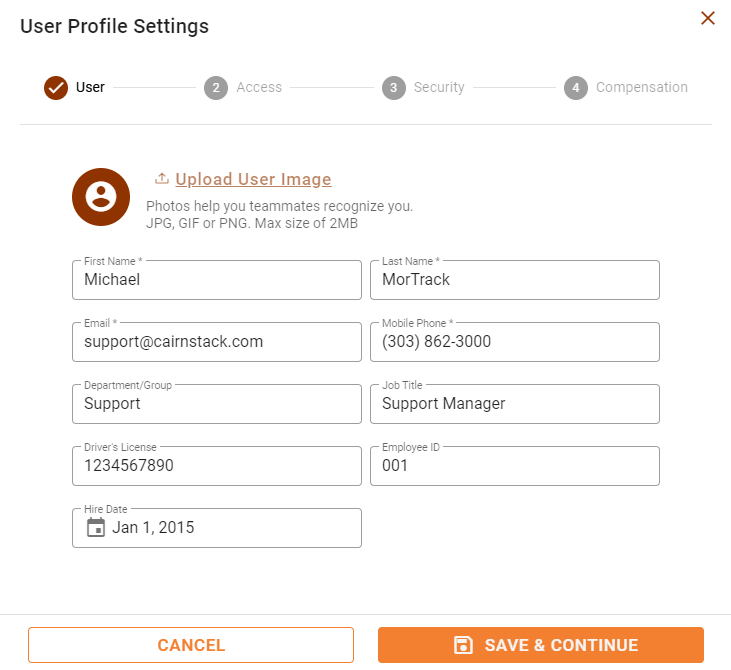This screenshot has height=670, width=731.
Task: Open the Compensation step
Action: coord(641,88)
